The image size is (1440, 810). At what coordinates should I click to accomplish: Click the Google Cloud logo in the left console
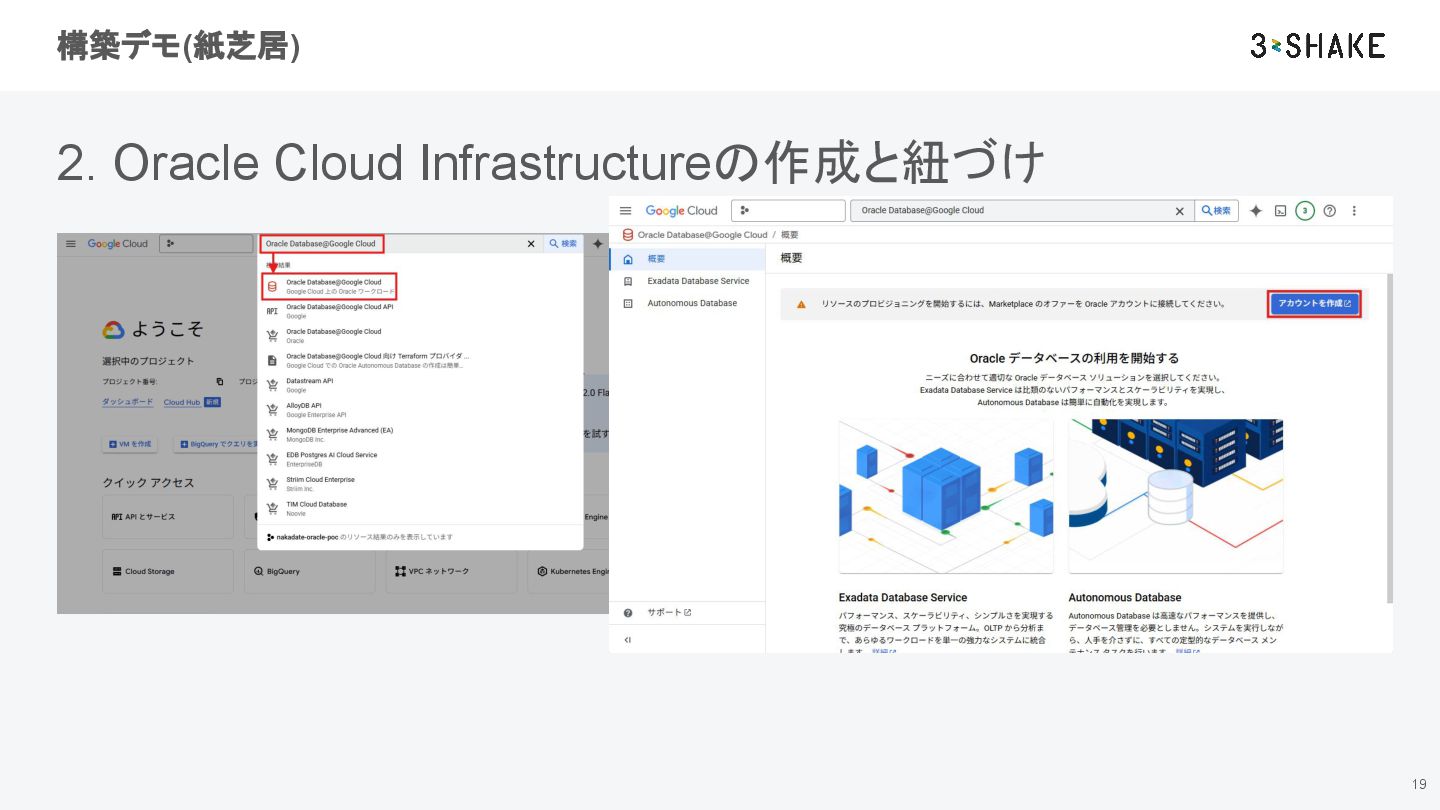[x=117, y=243]
